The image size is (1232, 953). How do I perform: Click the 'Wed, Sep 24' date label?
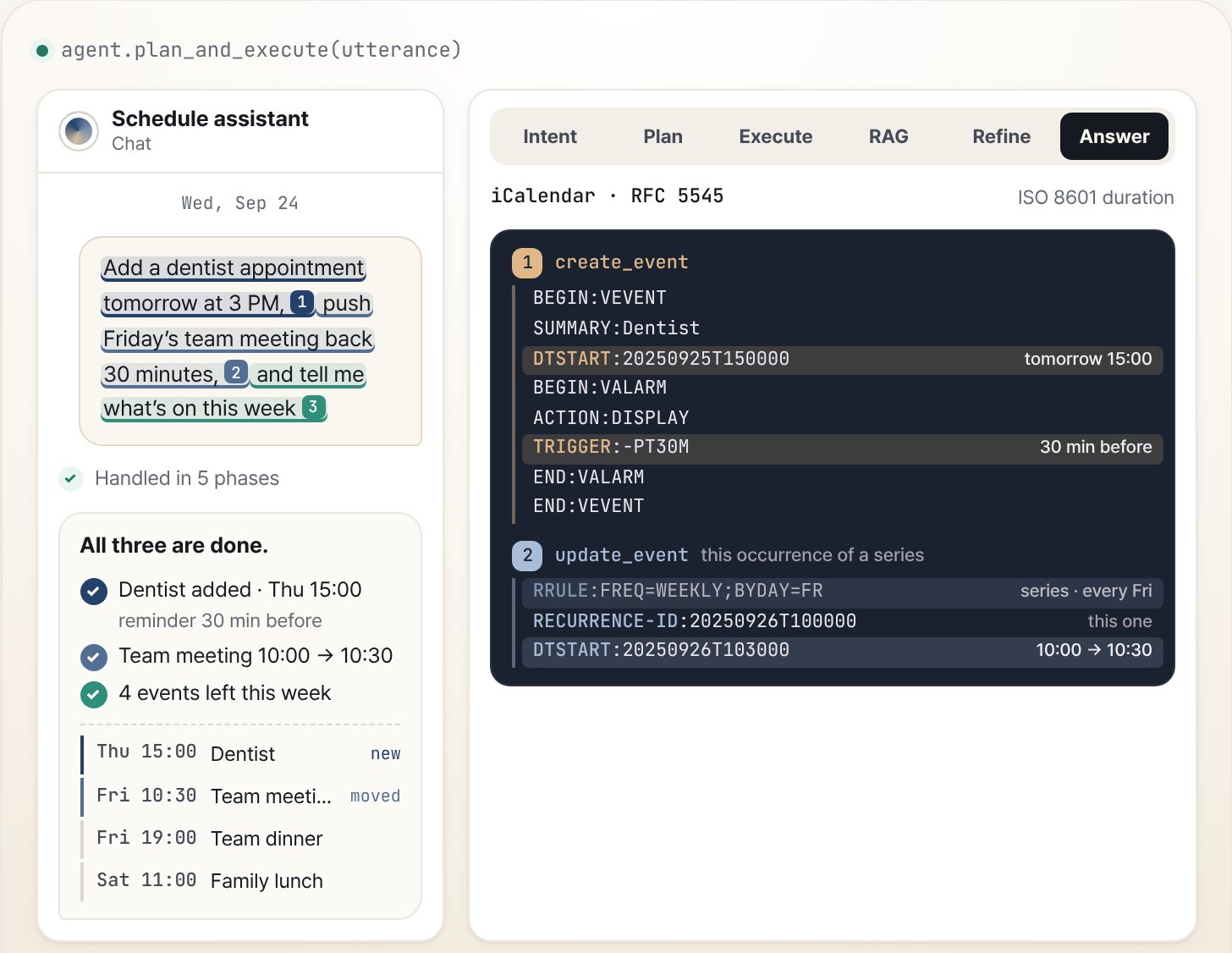tap(240, 203)
